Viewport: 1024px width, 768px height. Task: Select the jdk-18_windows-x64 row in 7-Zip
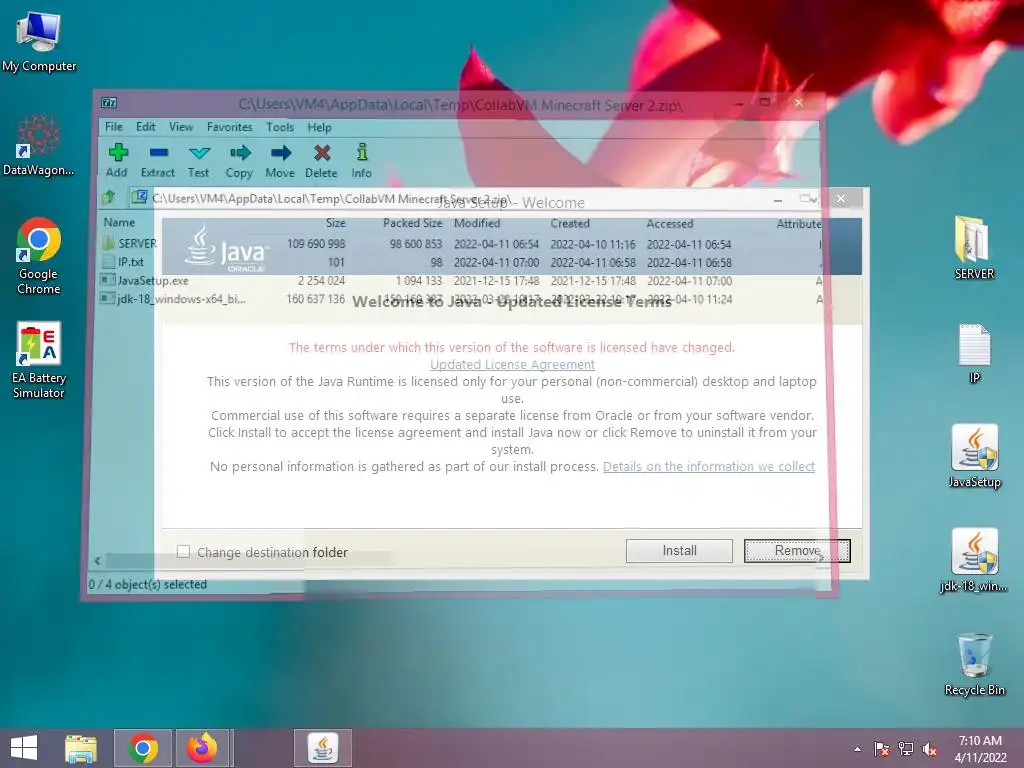pyautogui.click(x=460, y=298)
